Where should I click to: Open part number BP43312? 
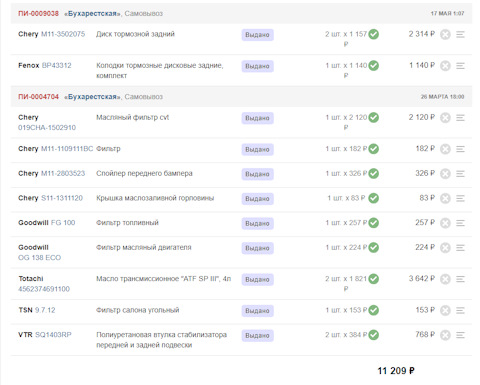pyautogui.click(x=57, y=65)
